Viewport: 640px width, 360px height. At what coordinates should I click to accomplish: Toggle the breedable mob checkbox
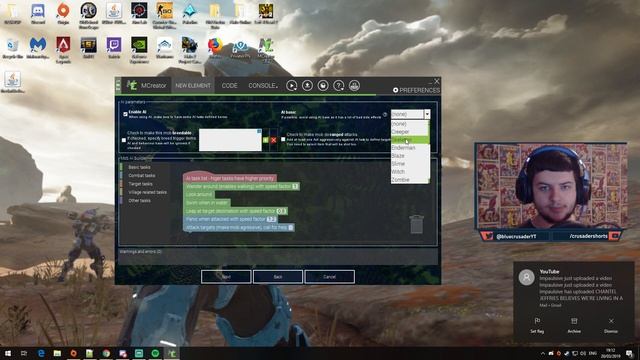pyautogui.click(x=124, y=140)
